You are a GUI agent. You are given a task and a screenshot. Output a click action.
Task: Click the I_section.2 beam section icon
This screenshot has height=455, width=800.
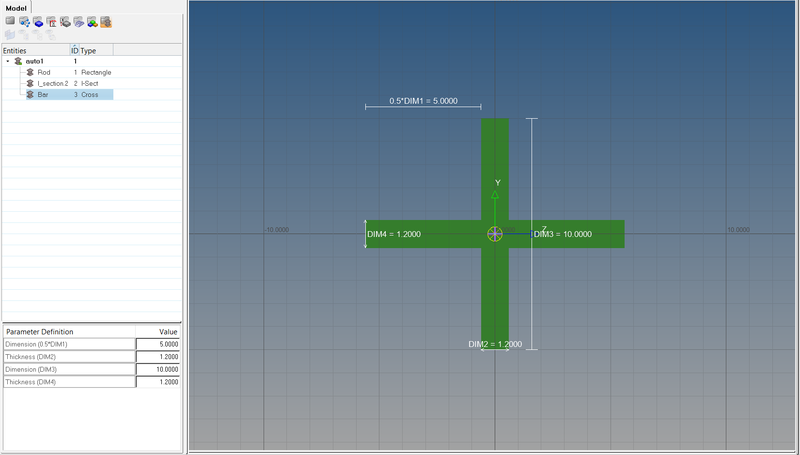[30, 83]
